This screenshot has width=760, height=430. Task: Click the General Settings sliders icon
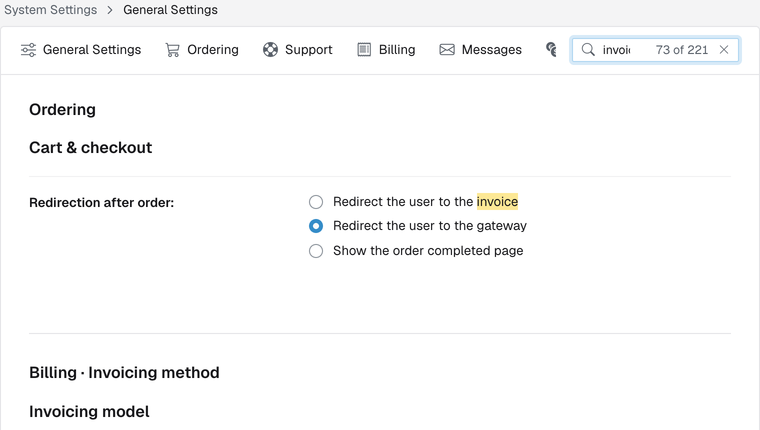point(28,50)
